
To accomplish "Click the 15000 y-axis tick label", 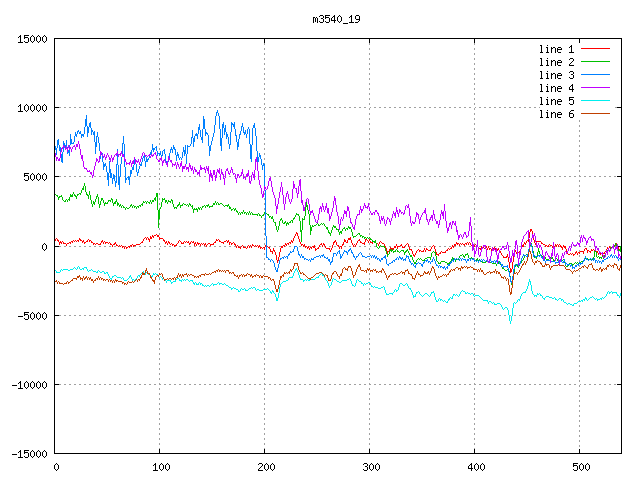I will pos(32,39).
